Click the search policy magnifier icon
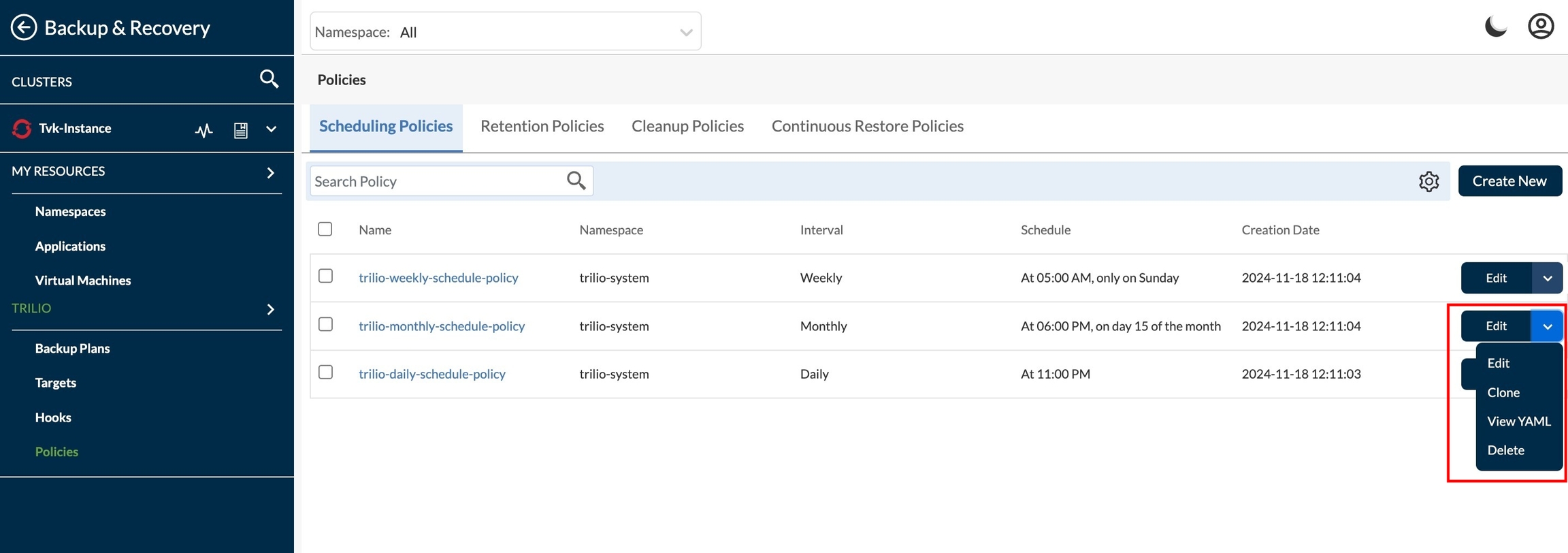 click(576, 180)
